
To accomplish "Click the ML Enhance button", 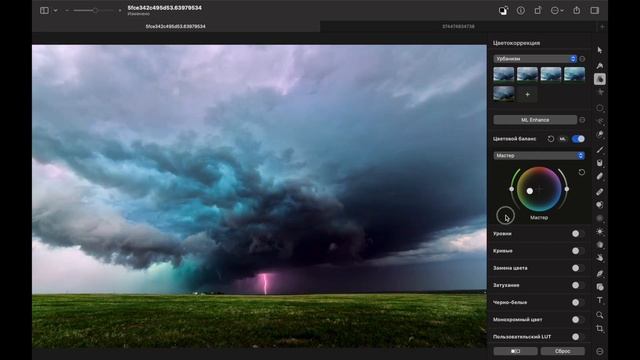I will 535,120.
